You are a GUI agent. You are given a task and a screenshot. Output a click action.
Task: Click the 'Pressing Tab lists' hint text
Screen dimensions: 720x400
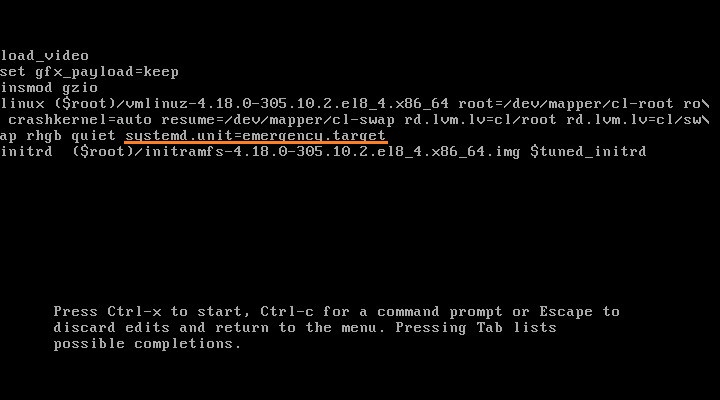[x=476, y=327]
